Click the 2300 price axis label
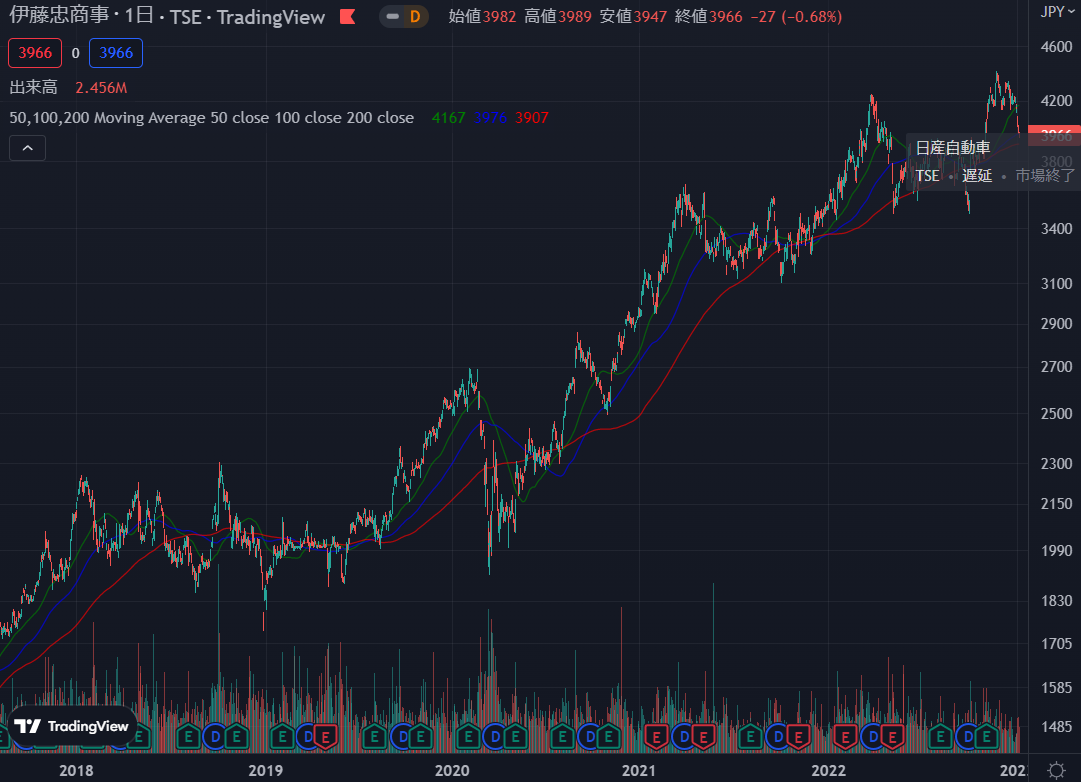 tap(1056, 463)
